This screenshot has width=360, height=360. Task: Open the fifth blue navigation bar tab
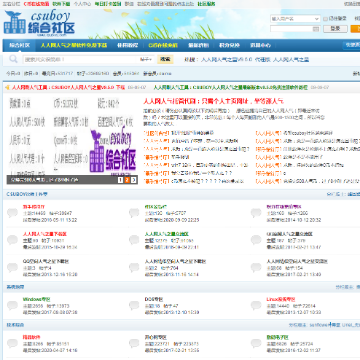tap(198, 45)
